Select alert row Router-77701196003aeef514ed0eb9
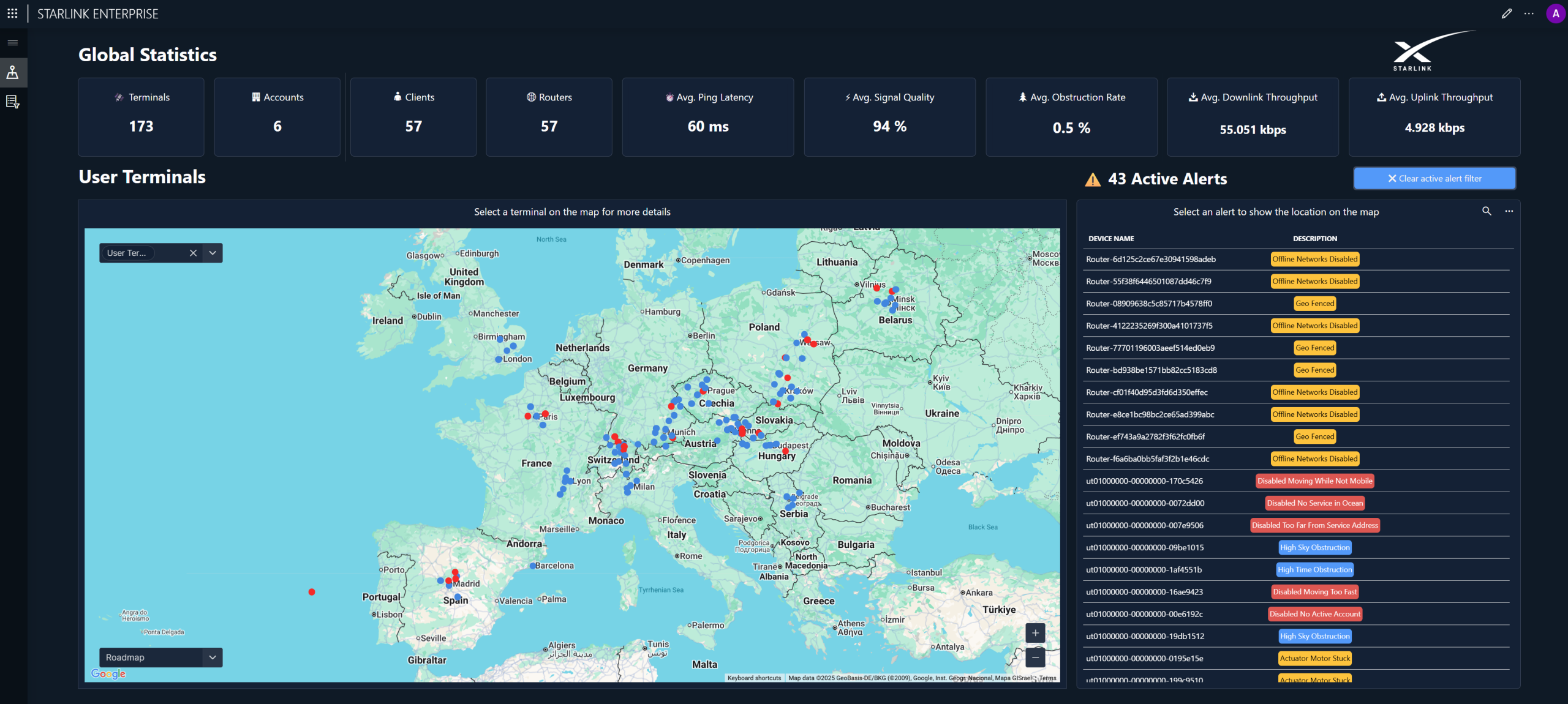Screen dimensions: 1568x704 (1297, 348)
